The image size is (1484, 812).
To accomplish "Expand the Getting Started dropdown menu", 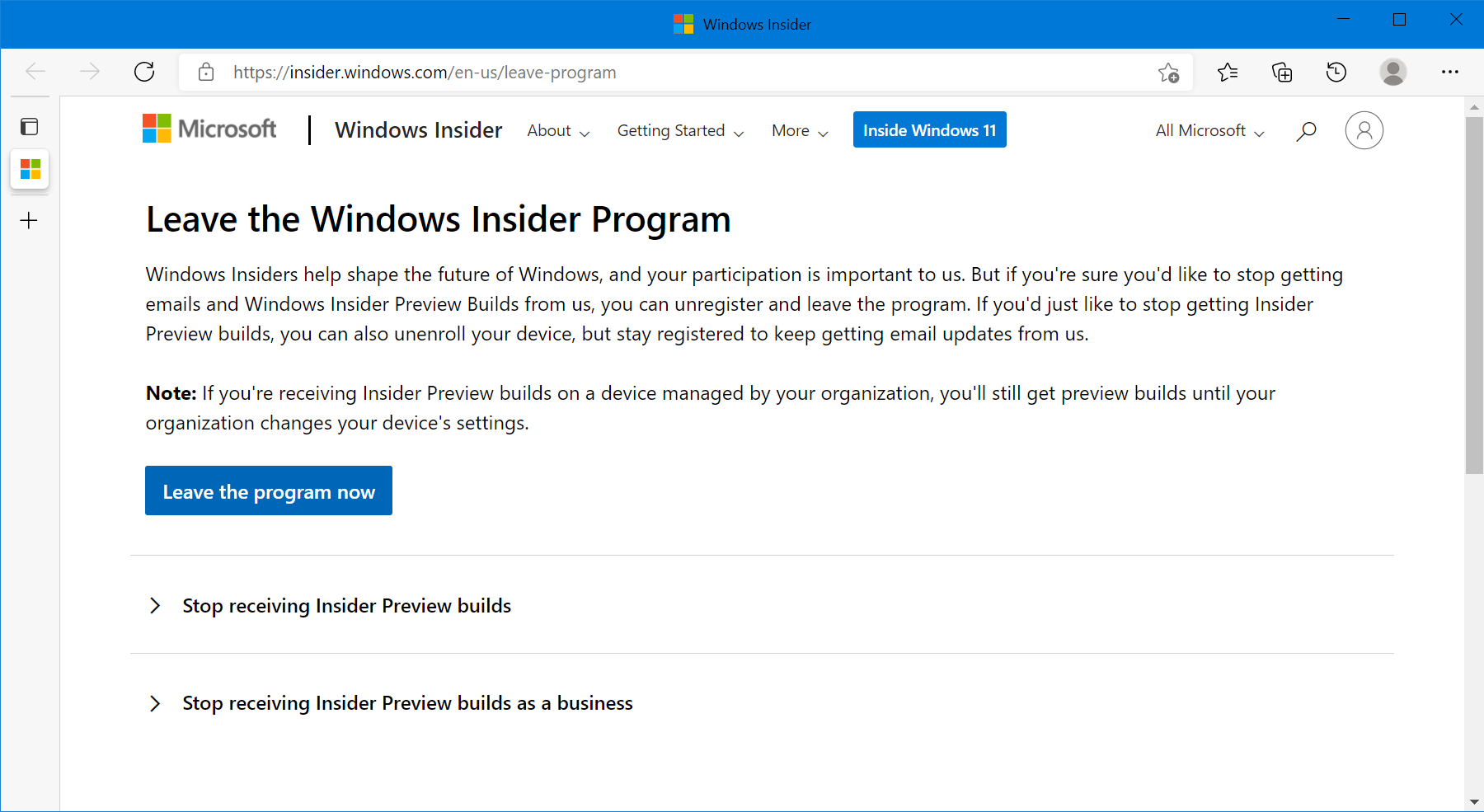I will coord(680,131).
